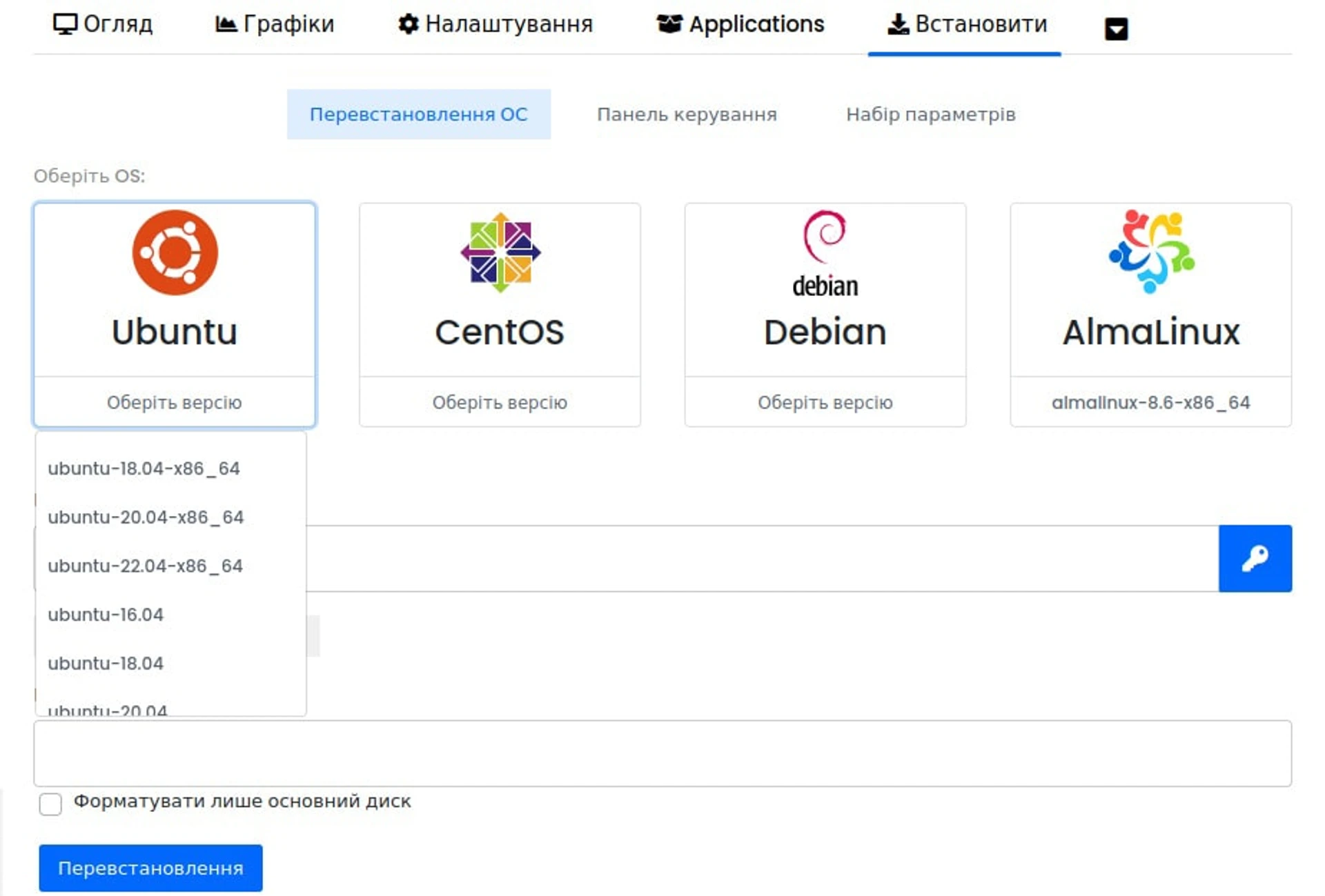
Task: Click the CentOS name heading
Action: tap(500, 332)
